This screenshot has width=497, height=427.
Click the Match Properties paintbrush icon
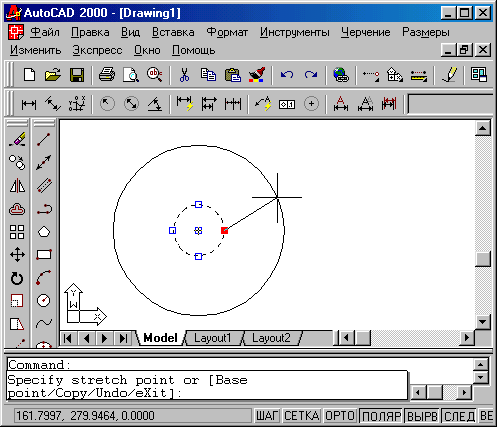(x=257, y=75)
